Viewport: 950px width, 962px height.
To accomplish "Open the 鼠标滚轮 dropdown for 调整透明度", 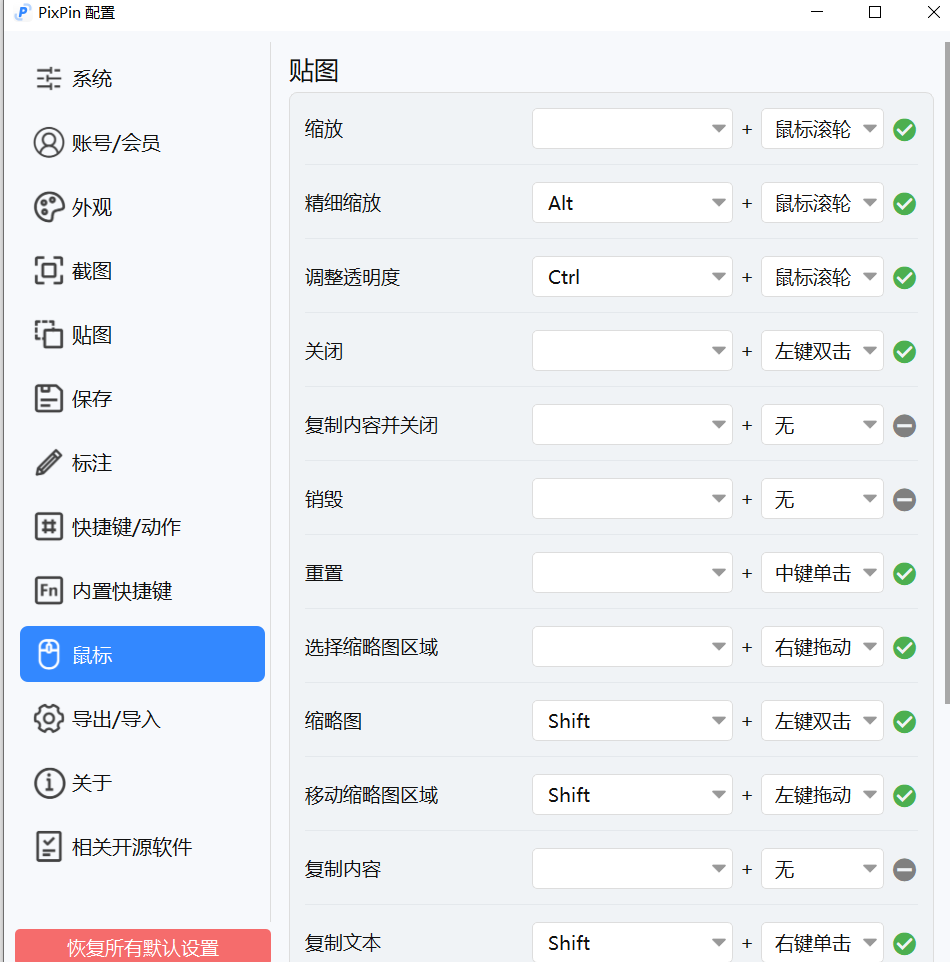I will click(x=822, y=276).
